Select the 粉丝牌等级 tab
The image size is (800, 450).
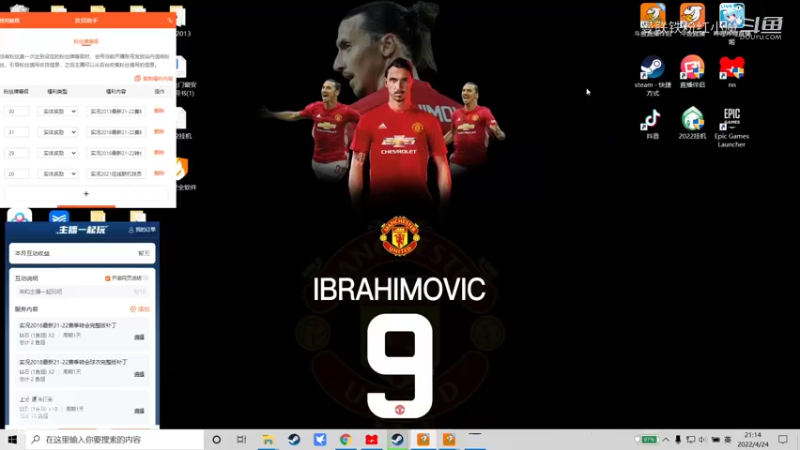tap(86, 41)
